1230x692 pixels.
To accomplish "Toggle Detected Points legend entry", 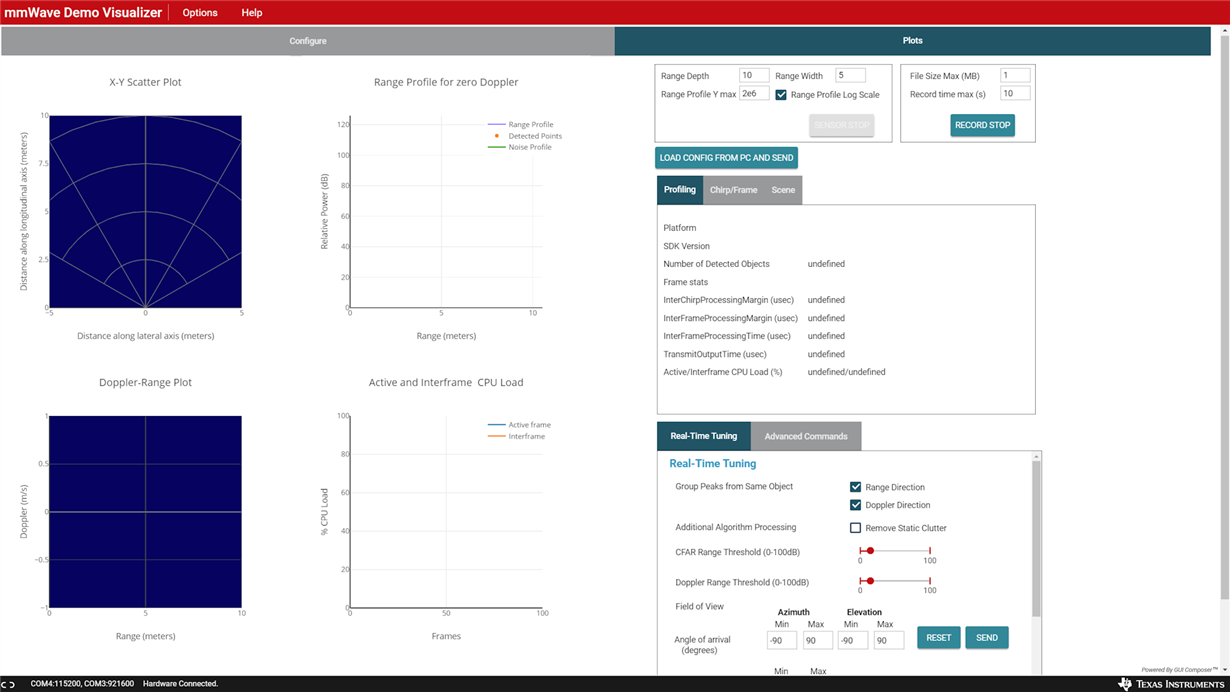I will (525, 136).
